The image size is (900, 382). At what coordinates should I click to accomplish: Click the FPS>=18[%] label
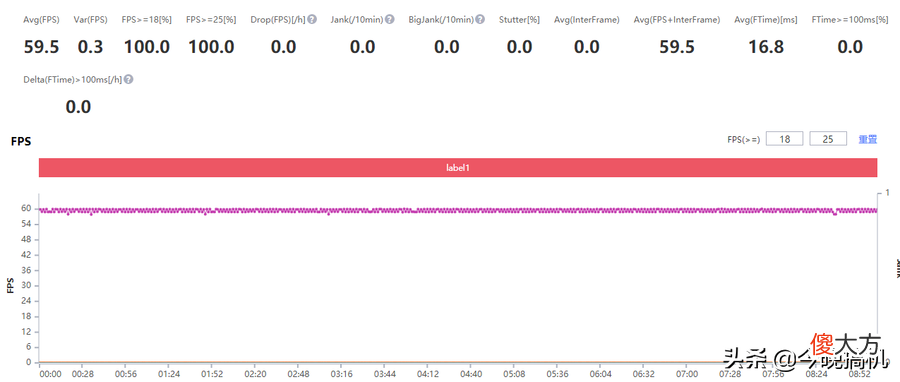(147, 20)
